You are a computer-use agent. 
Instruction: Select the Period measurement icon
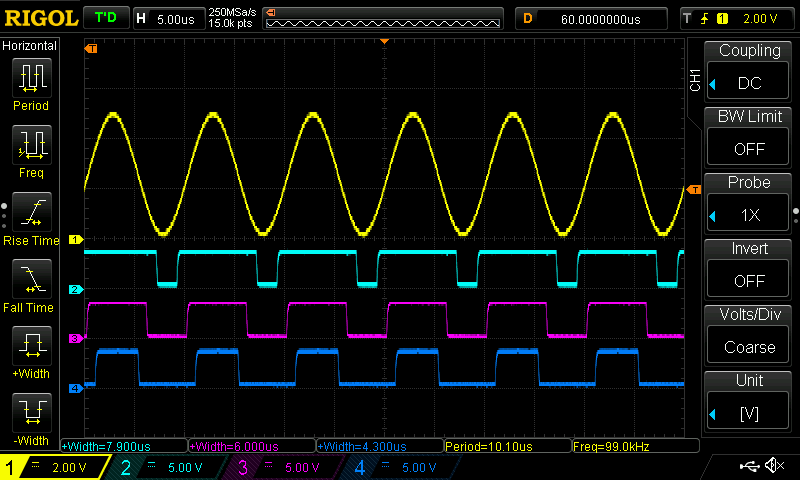pyautogui.click(x=32, y=78)
